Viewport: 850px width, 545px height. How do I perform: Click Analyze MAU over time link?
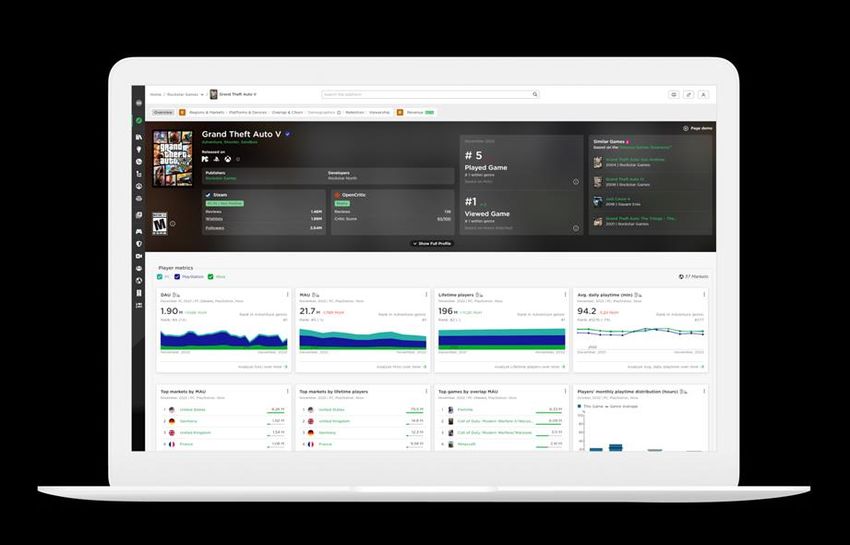401,367
